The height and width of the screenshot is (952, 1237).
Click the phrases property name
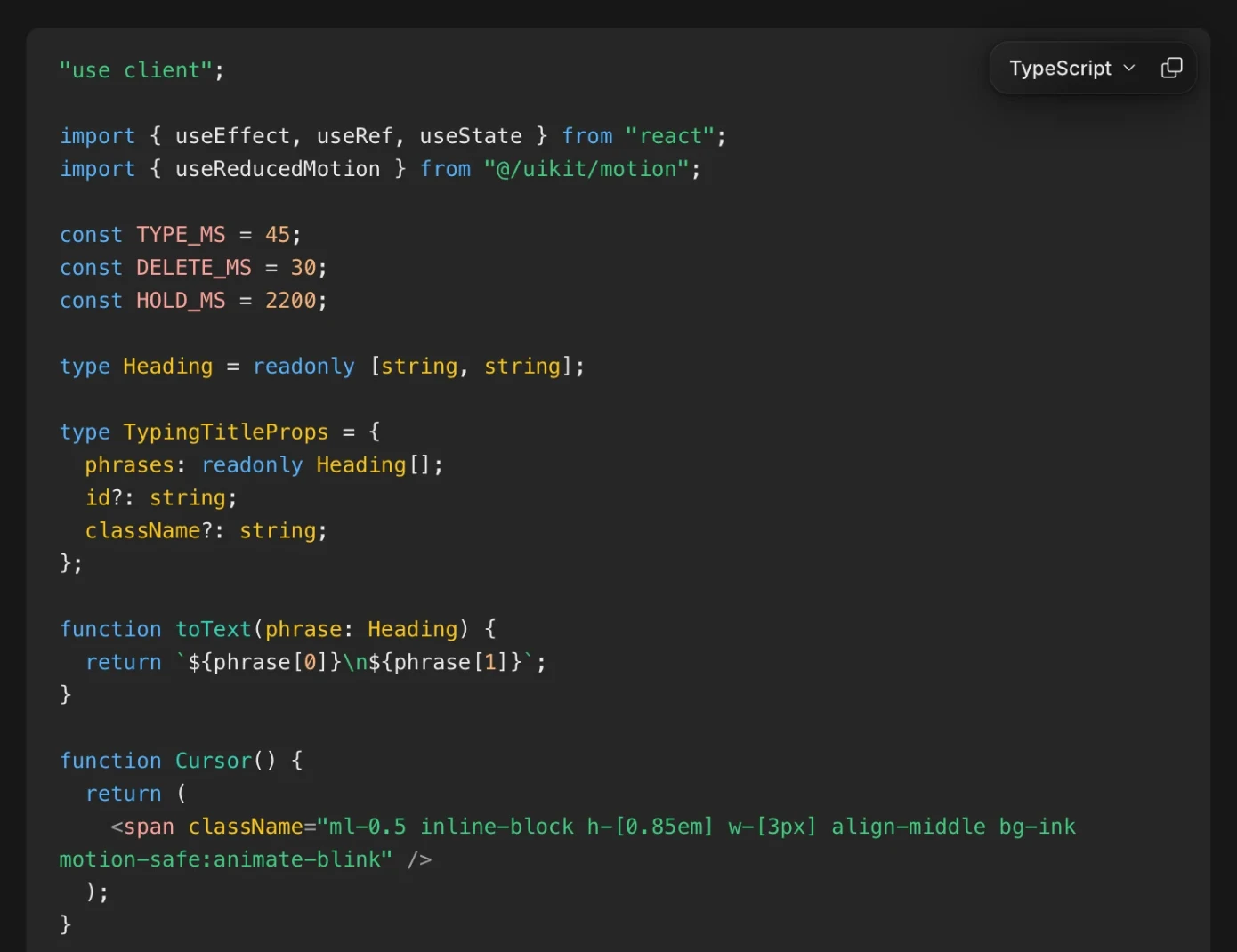click(130, 465)
